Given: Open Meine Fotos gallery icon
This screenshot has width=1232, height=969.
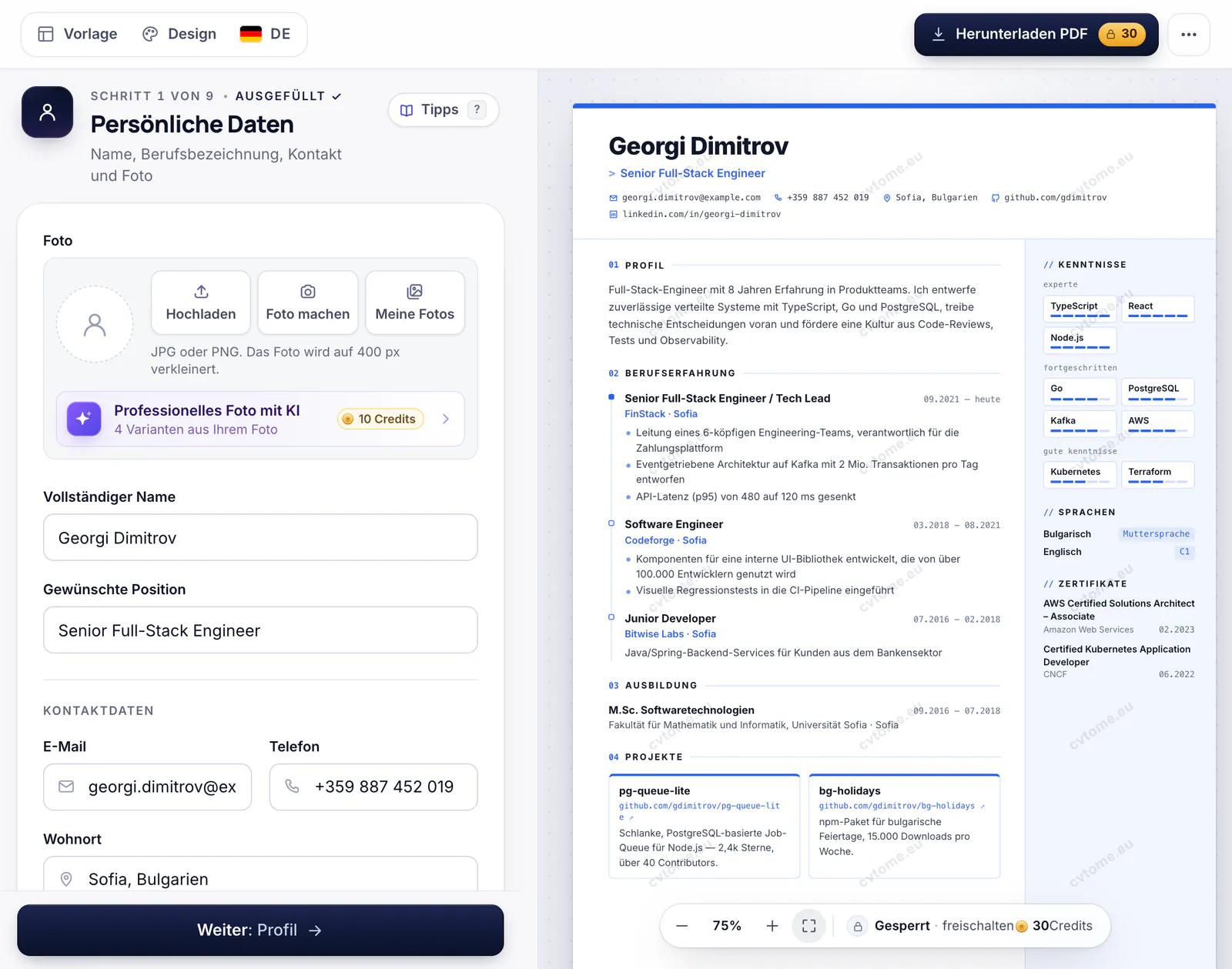Looking at the screenshot, I should (415, 292).
